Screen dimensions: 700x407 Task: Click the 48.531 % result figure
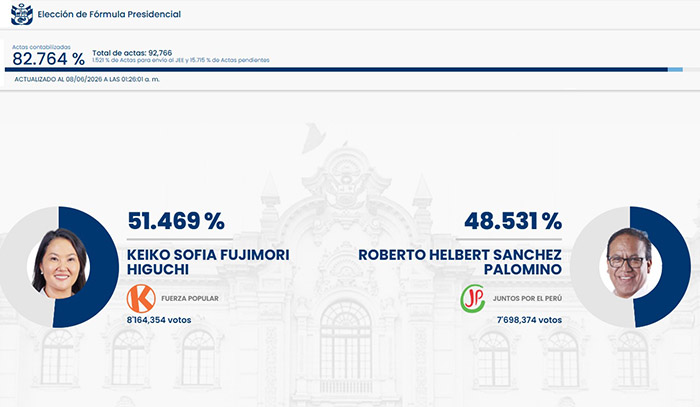pyautogui.click(x=513, y=220)
